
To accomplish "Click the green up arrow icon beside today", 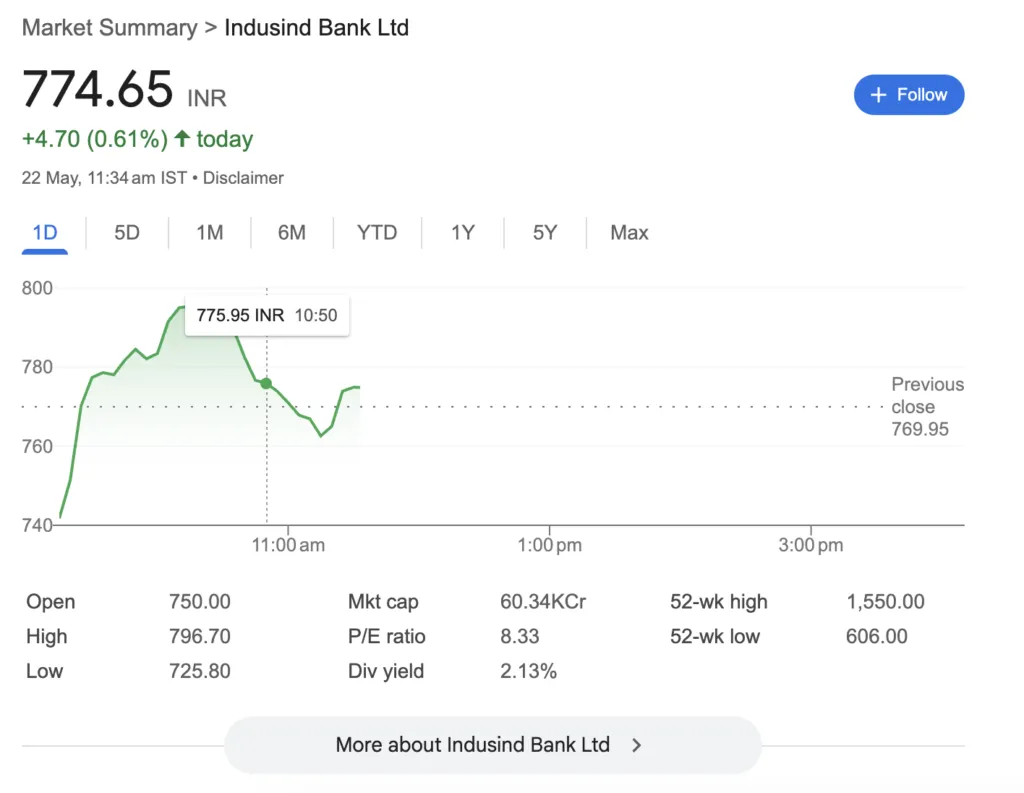I will pos(182,138).
